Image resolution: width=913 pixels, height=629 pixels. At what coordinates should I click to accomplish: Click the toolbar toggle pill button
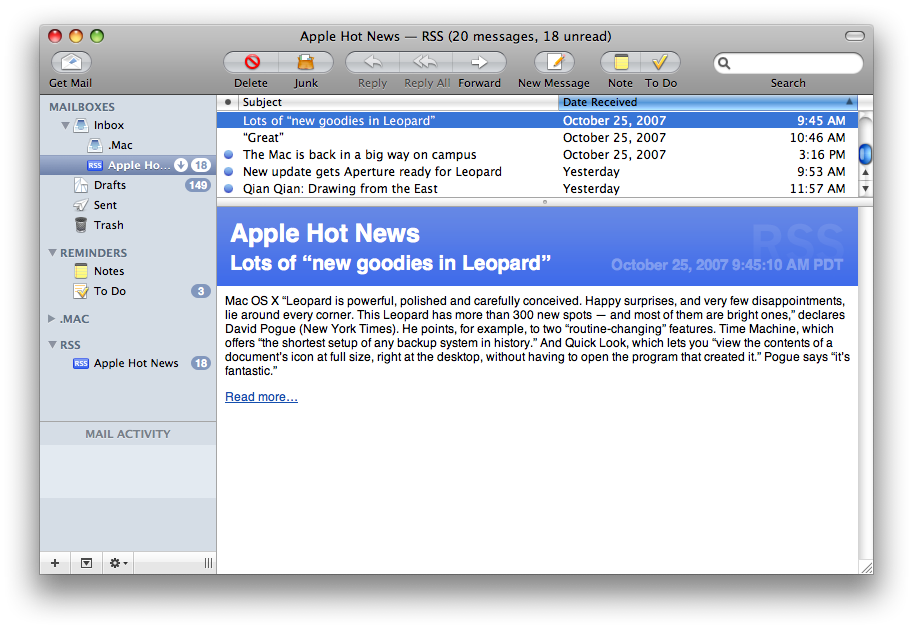pos(855,36)
